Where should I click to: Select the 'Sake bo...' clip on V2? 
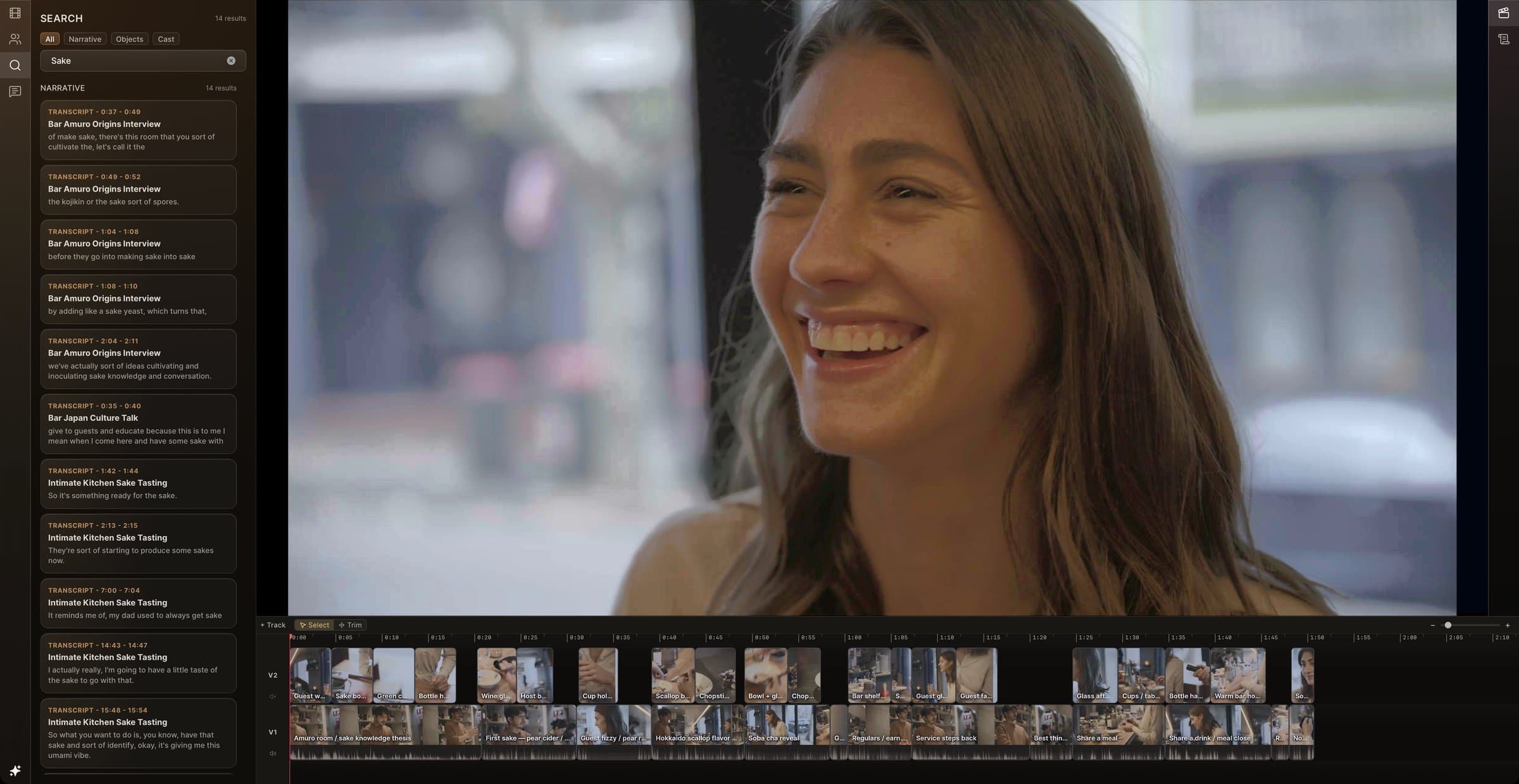[352, 675]
